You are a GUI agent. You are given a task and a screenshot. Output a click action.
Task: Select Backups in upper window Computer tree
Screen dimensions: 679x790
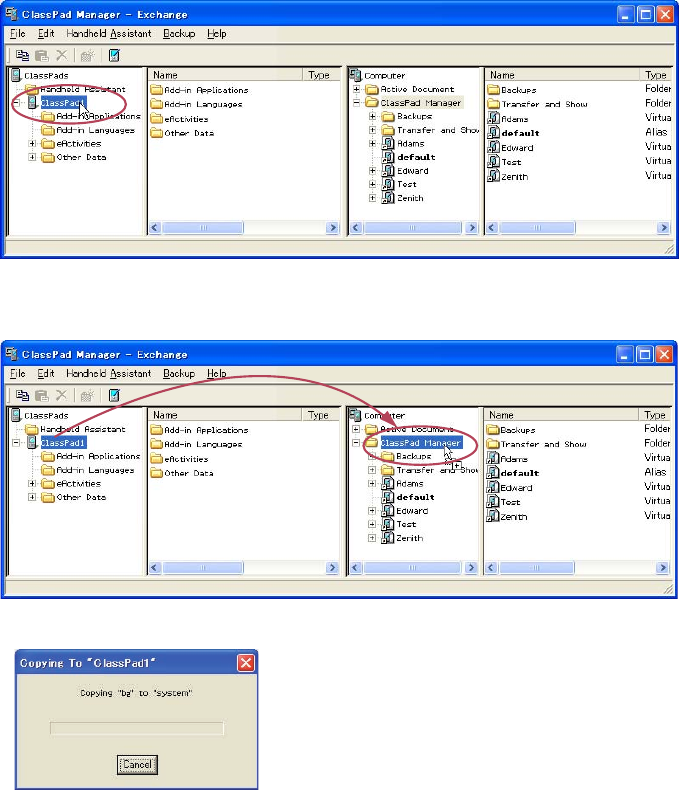pyautogui.click(x=415, y=116)
